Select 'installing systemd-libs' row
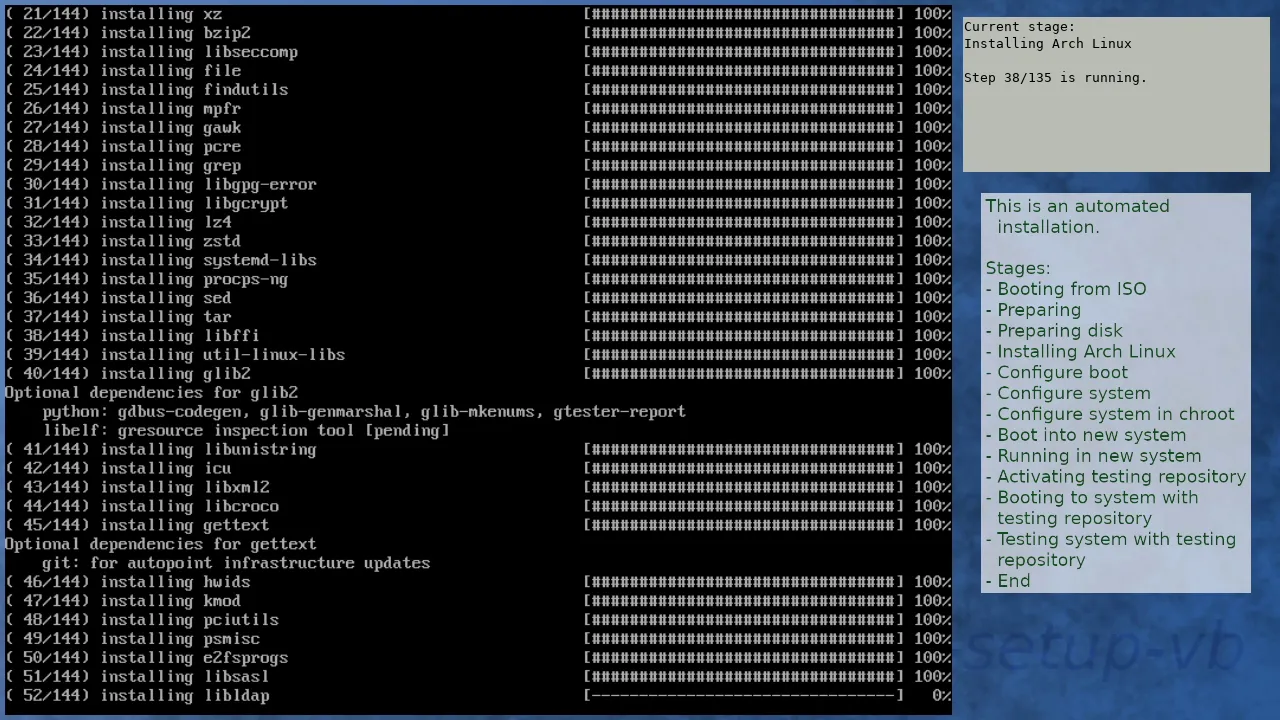This screenshot has height=720, width=1280. (478, 261)
